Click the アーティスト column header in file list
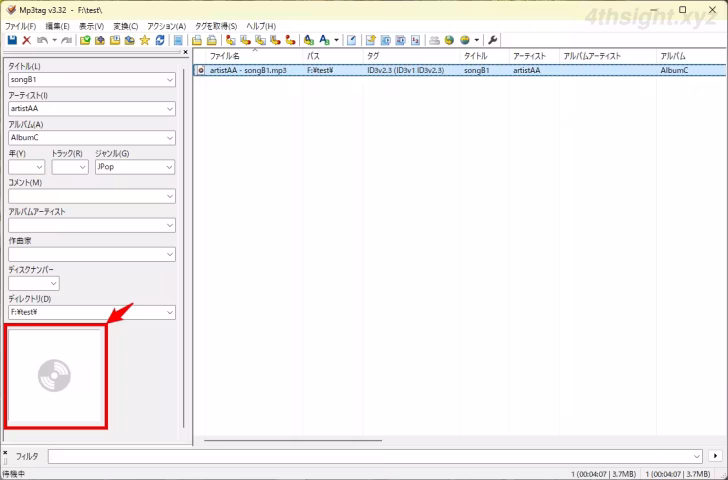The width and height of the screenshot is (728, 480). (x=528, y=57)
